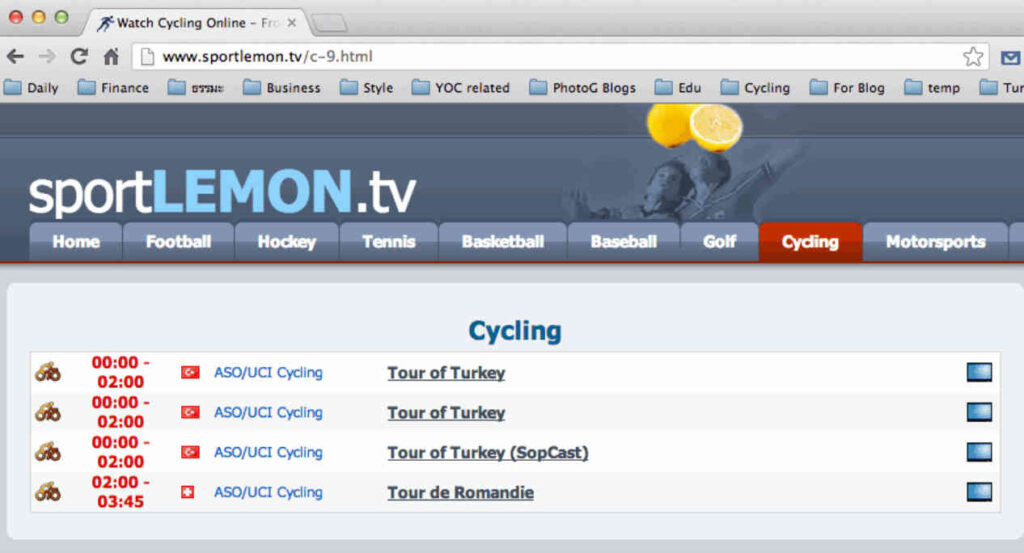Image resolution: width=1024 pixels, height=553 pixels.
Task: Switch to the Hockey tab
Action: pos(287,242)
